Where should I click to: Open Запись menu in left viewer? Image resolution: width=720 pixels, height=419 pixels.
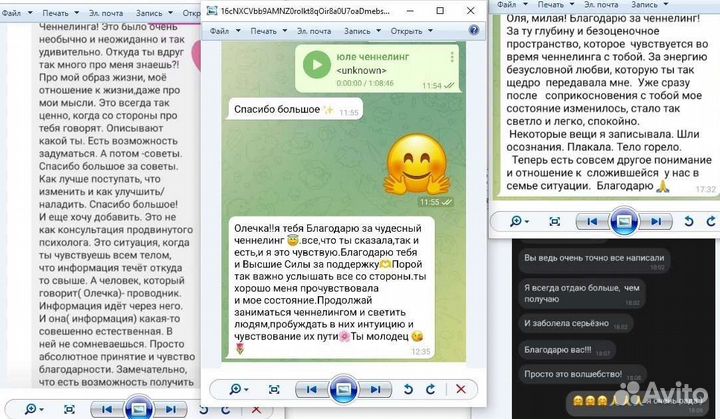(x=149, y=13)
